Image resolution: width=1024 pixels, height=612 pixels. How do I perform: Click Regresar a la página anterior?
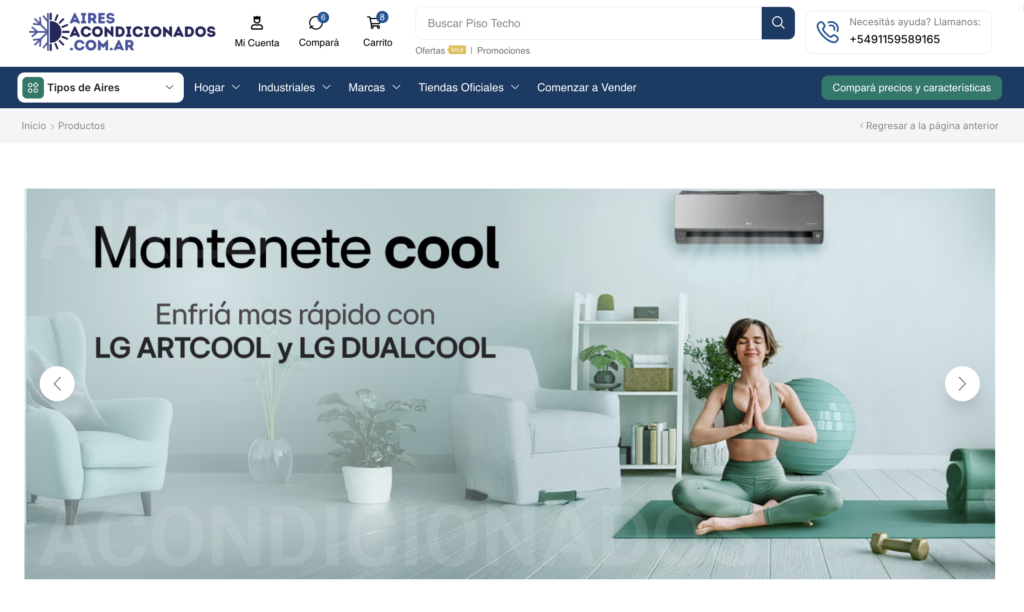tap(929, 125)
